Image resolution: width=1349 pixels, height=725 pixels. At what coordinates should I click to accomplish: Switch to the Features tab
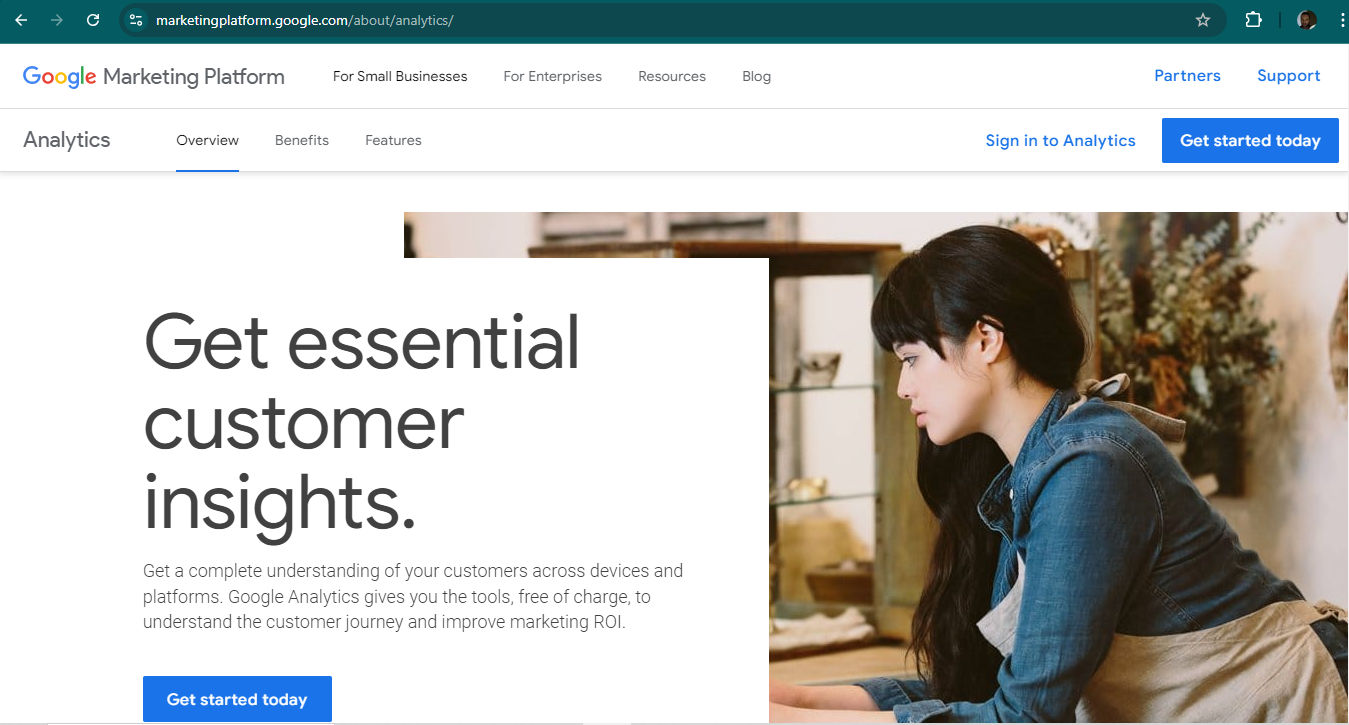tap(393, 140)
